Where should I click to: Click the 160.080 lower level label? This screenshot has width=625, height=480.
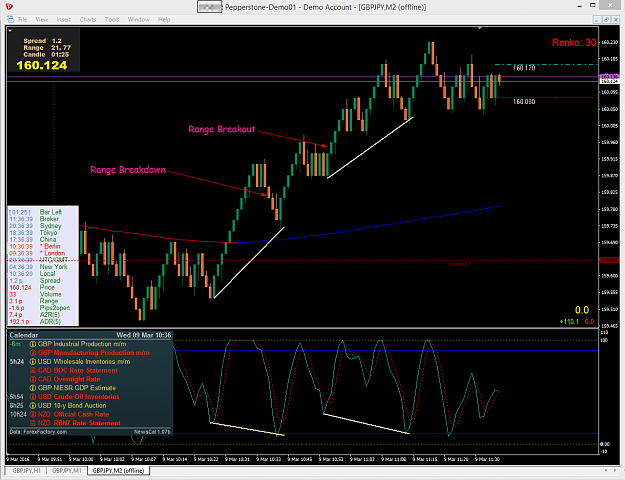(x=524, y=102)
